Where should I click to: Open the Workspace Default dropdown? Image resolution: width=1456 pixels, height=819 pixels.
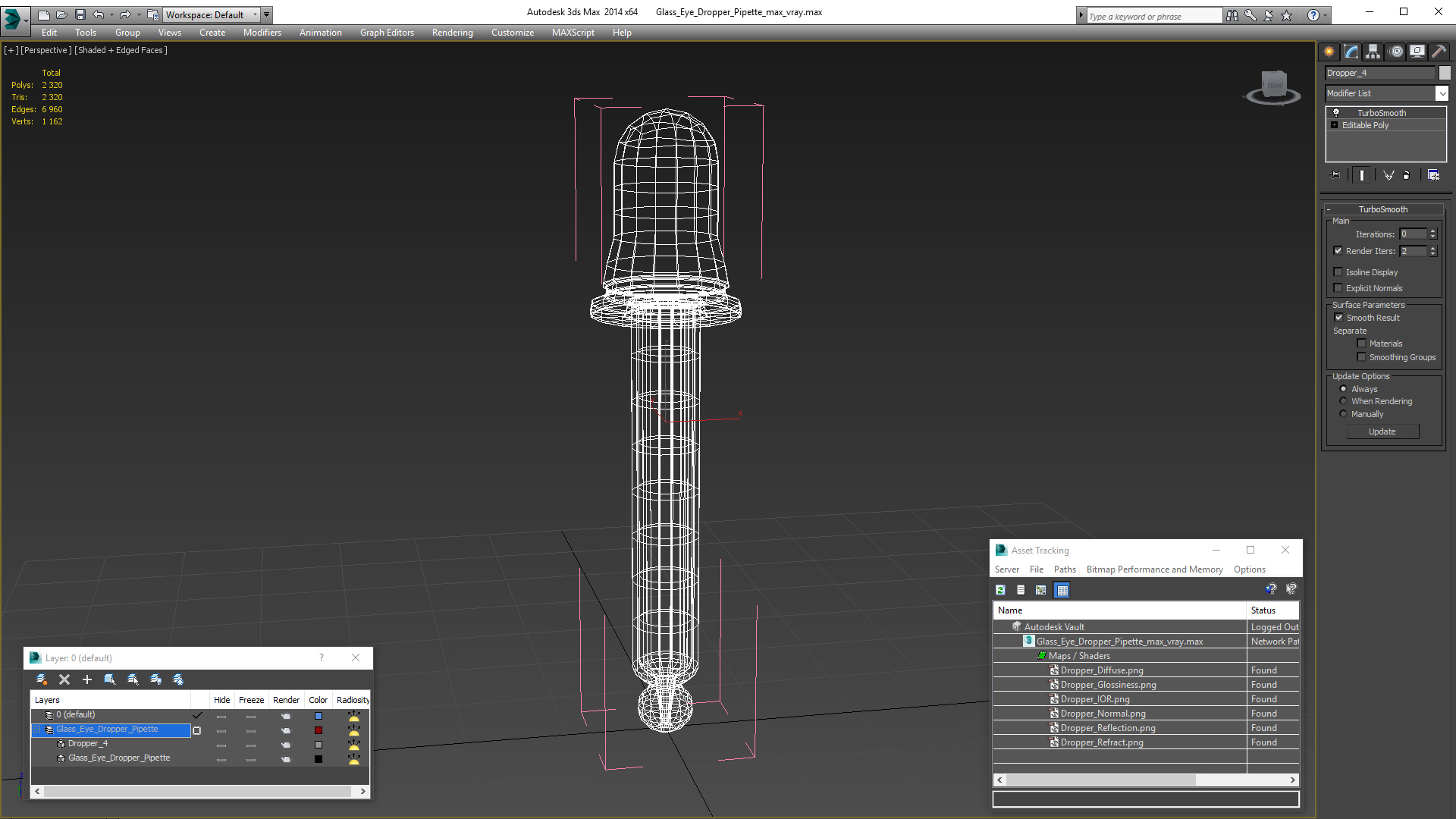(x=256, y=14)
